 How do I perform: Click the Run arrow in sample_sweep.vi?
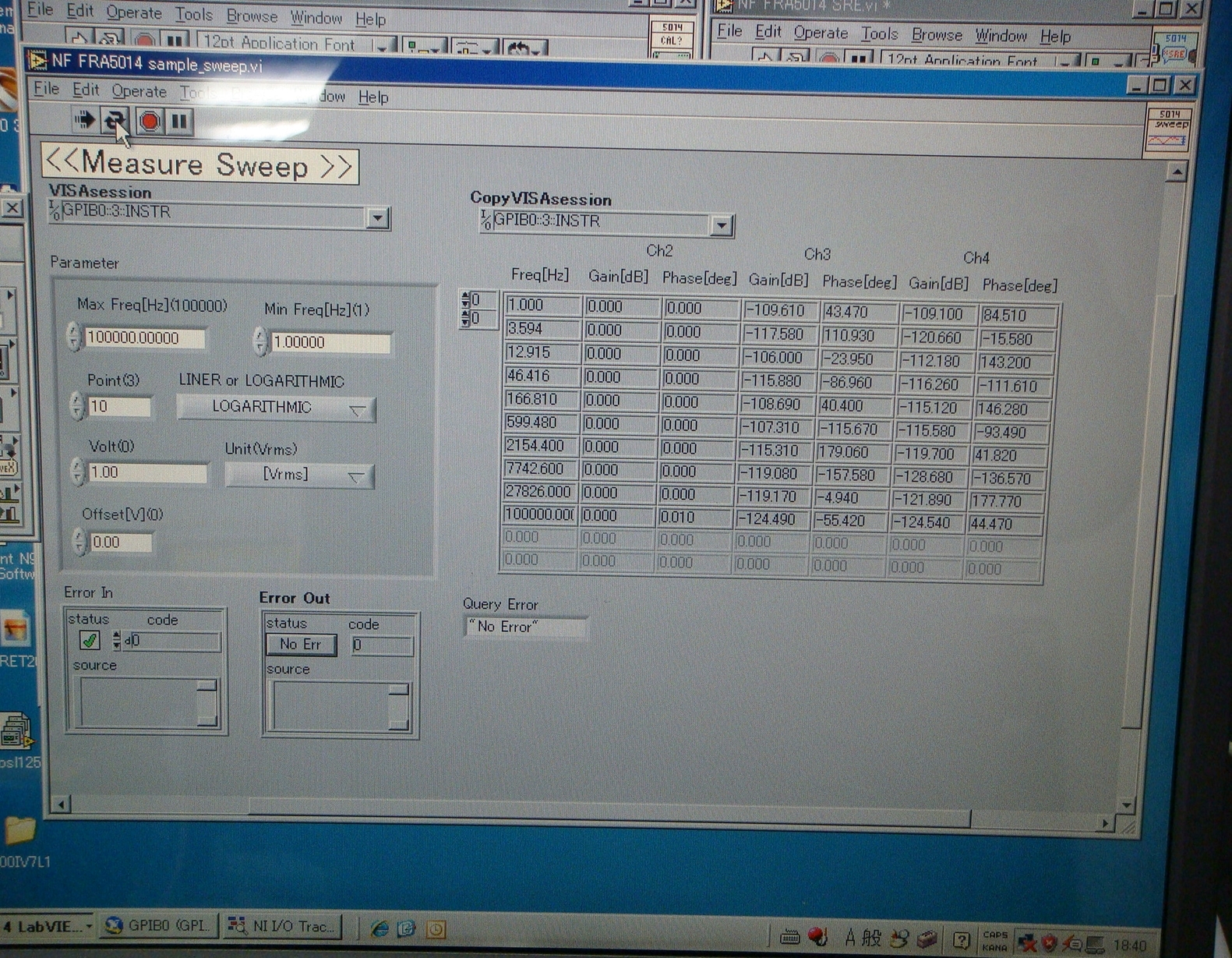point(83,120)
